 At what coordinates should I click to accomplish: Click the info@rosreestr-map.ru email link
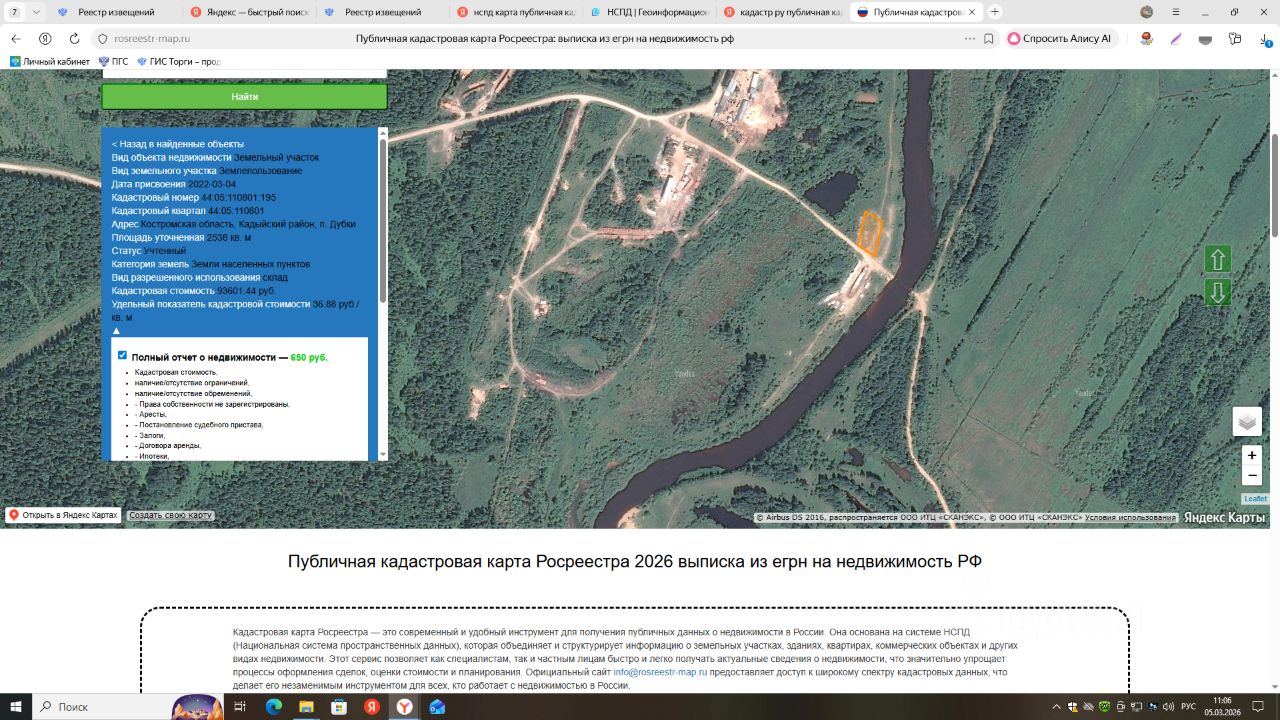click(660, 672)
